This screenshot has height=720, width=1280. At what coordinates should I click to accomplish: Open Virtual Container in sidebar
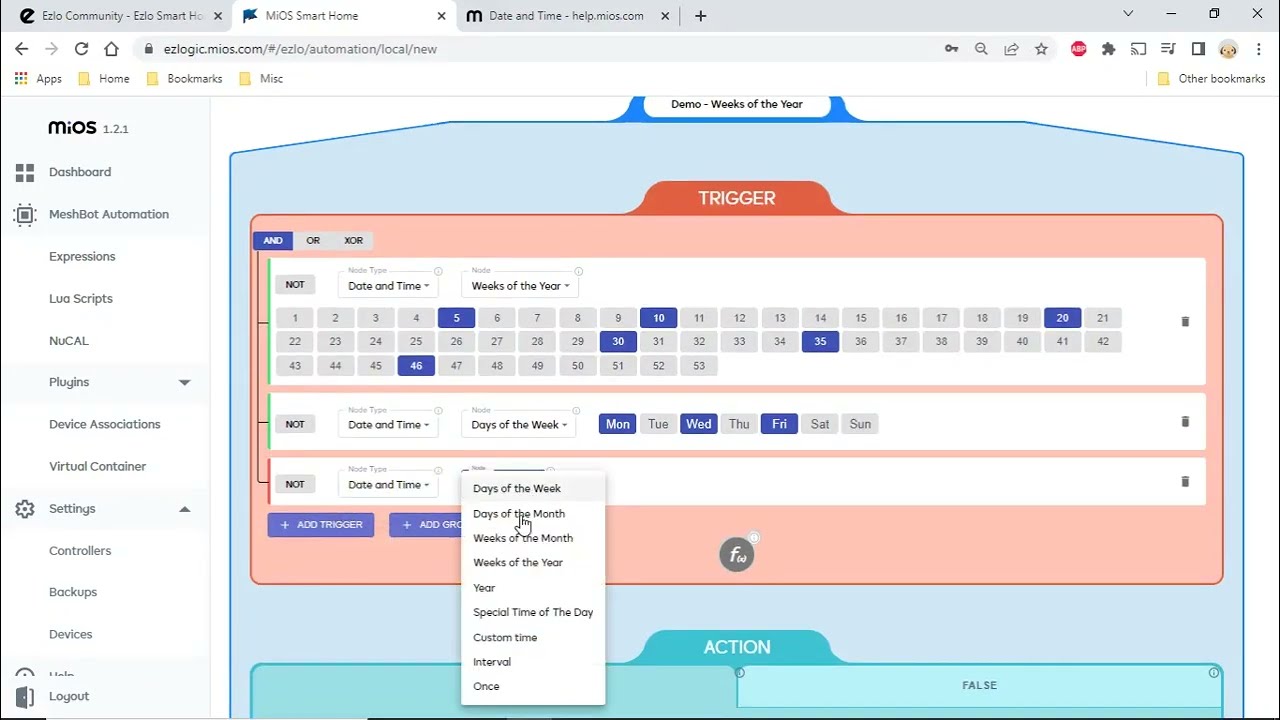tap(98, 466)
